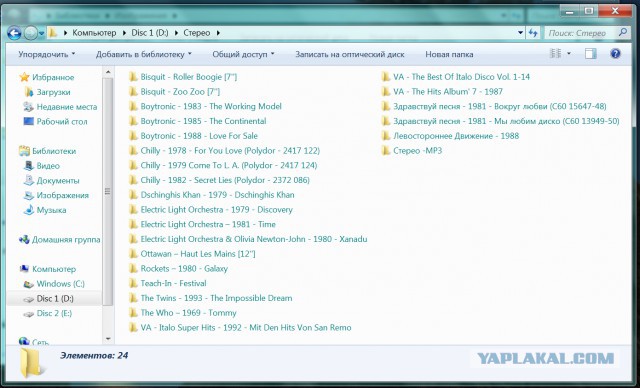Click the sidebar scrollbar down arrow
Image resolution: width=640 pixels, height=388 pixels.
click(x=108, y=338)
